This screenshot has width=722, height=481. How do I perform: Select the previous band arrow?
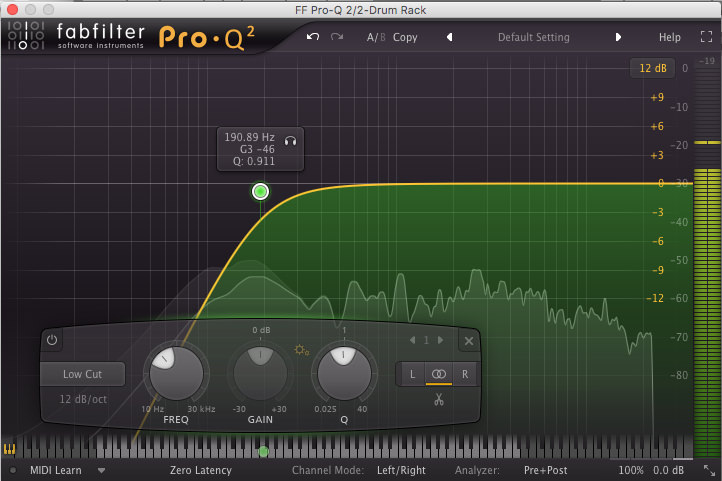point(413,340)
